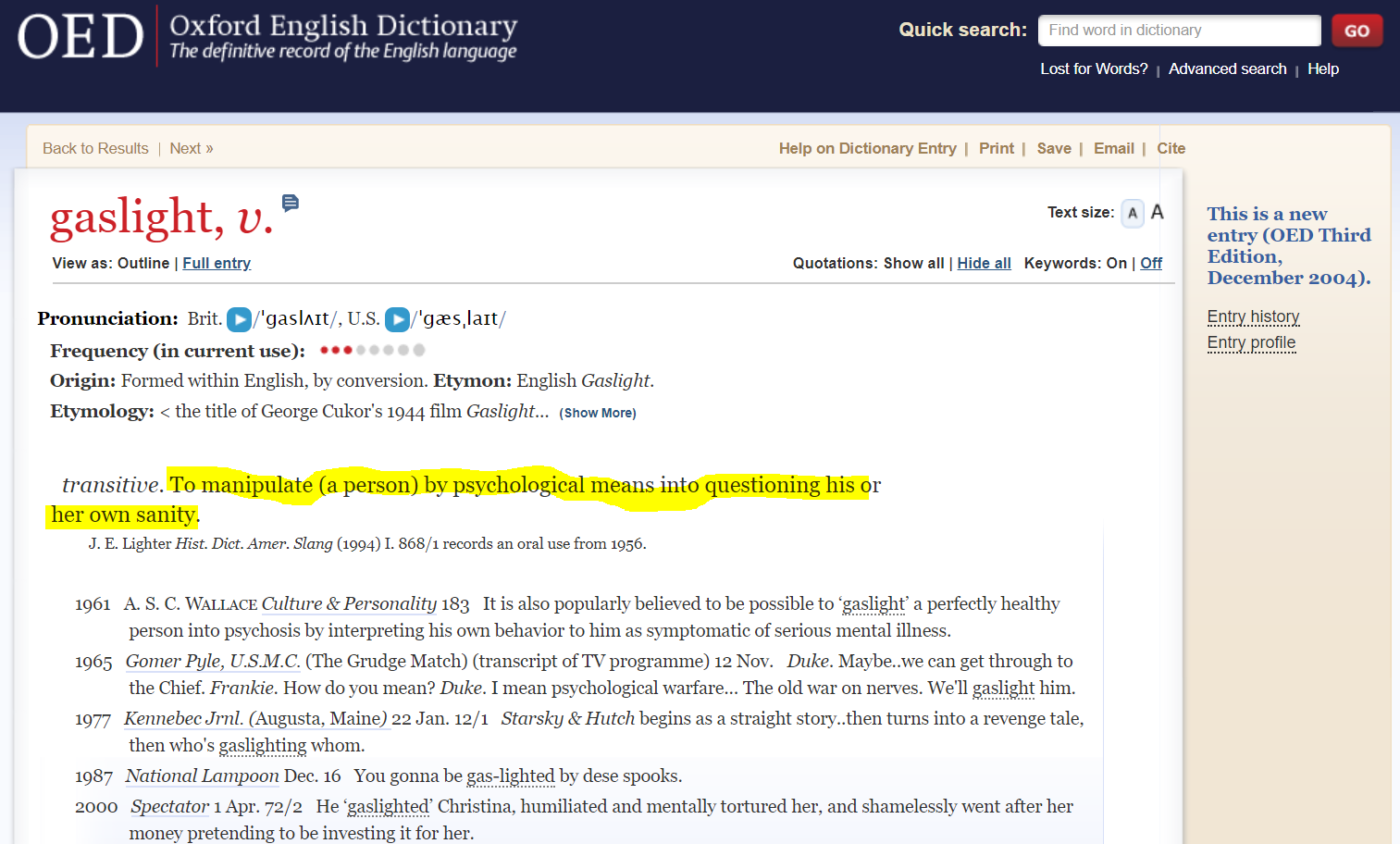Click the keyword gas-lighted in 1987 quotation
Screen dimensions: 1400x844
[x=510, y=776]
